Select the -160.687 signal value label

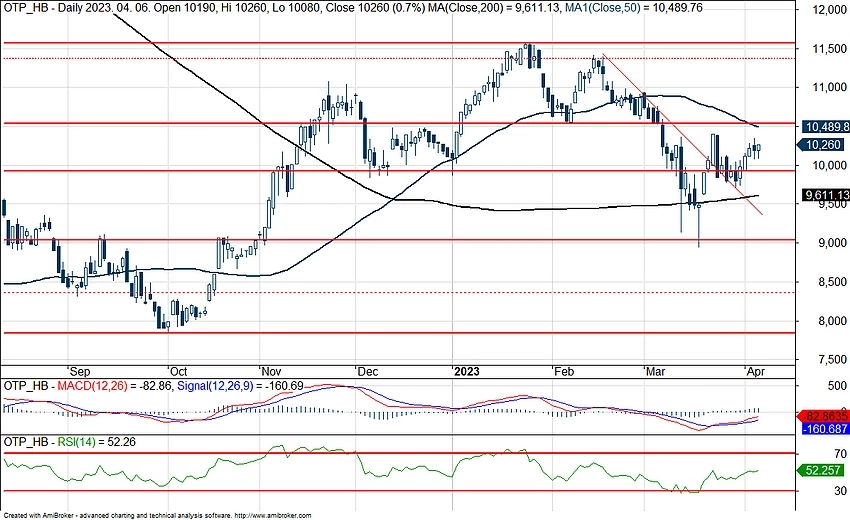[x=825, y=429]
